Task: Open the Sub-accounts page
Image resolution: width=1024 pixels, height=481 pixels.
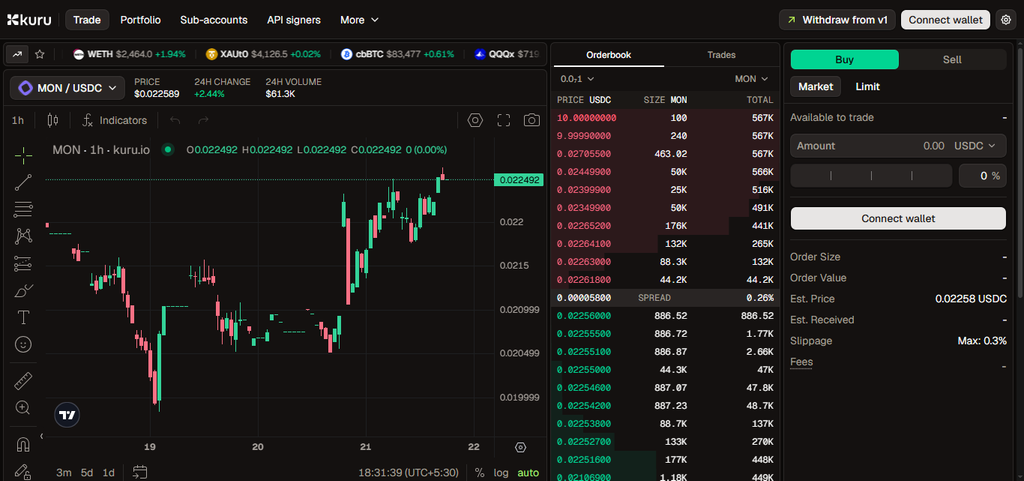Action: (x=214, y=20)
